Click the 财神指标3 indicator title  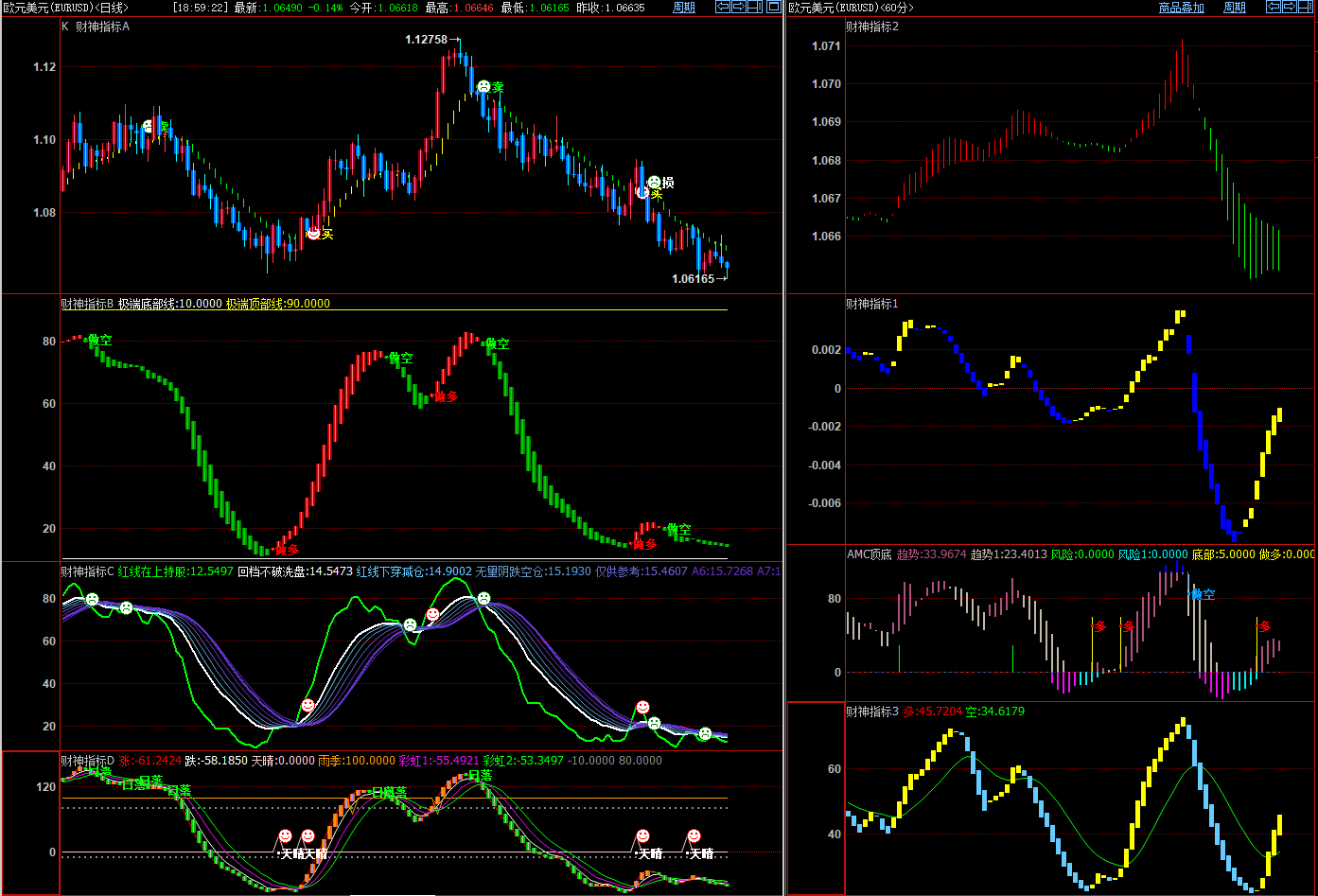[871, 712]
